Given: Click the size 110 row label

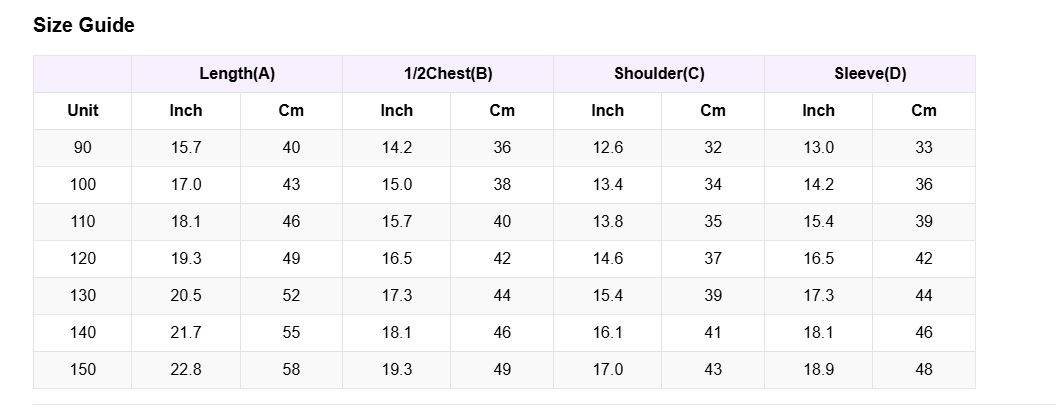Looking at the screenshot, I should [x=83, y=222].
